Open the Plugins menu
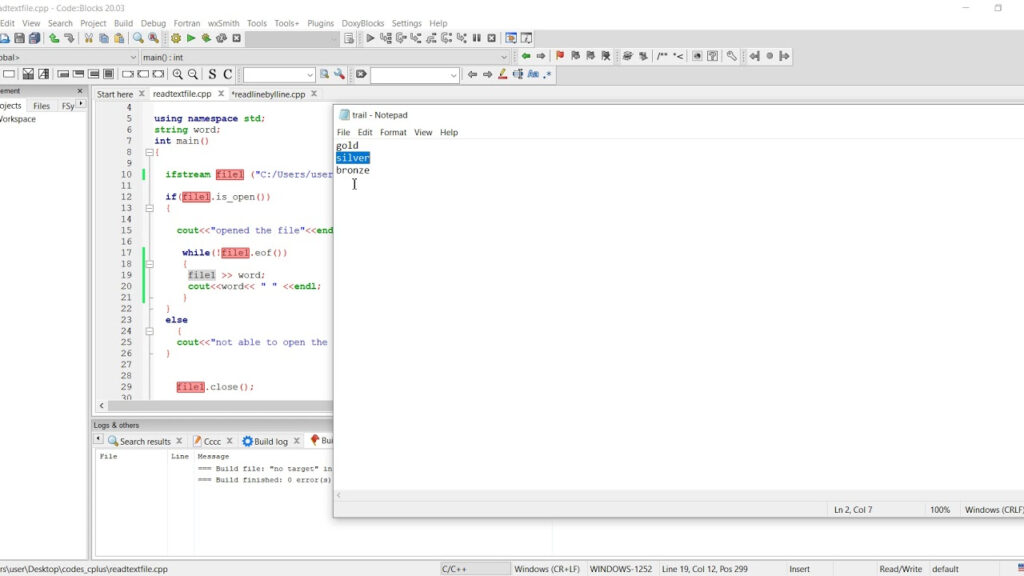Image resolution: width=1024 pixels, height=576 pixels. pyautogui.click(x=321, y=24)
